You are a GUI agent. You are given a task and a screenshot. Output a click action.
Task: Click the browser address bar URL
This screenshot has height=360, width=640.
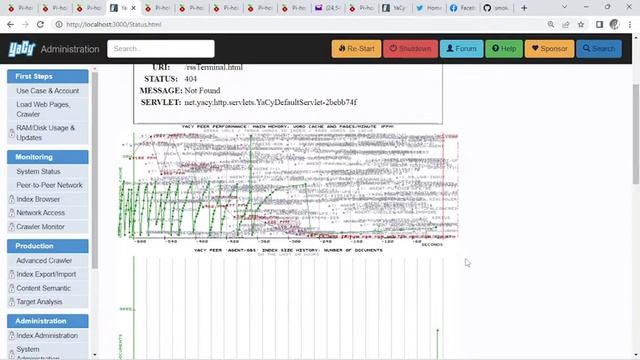click(114, 24)
